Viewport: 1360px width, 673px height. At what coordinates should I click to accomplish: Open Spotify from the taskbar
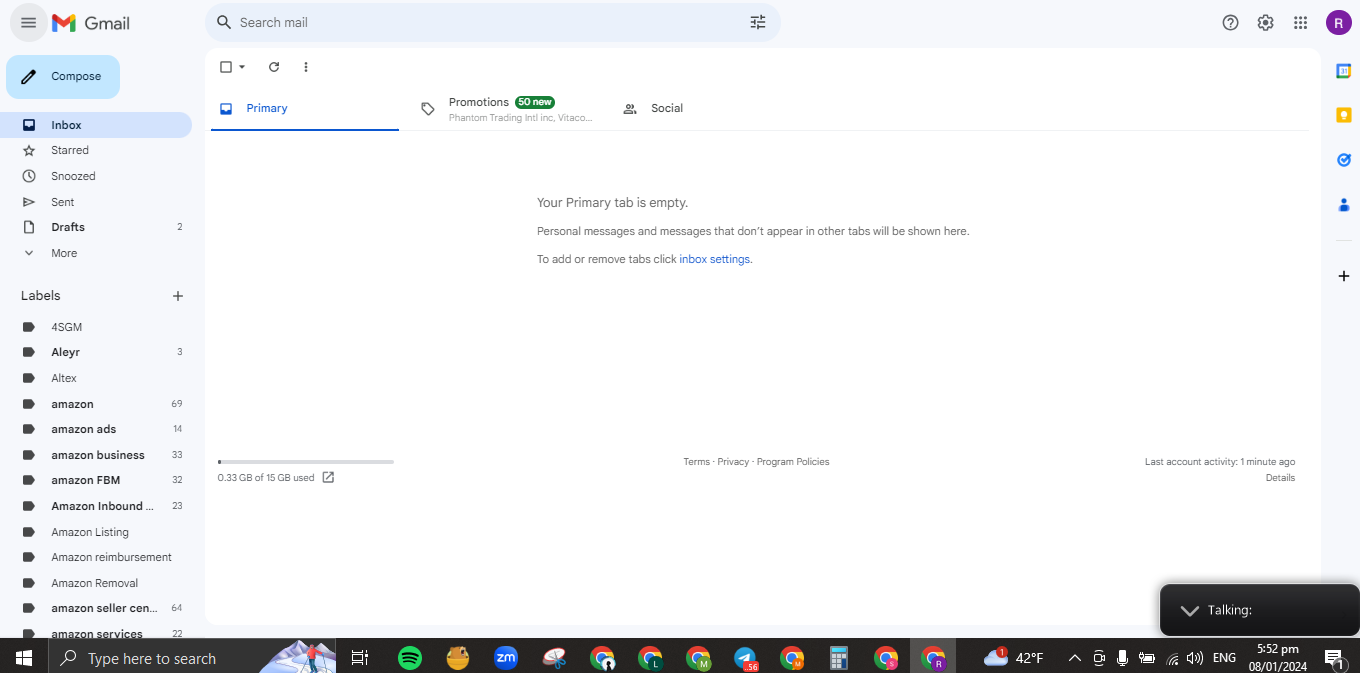(410, 658)
